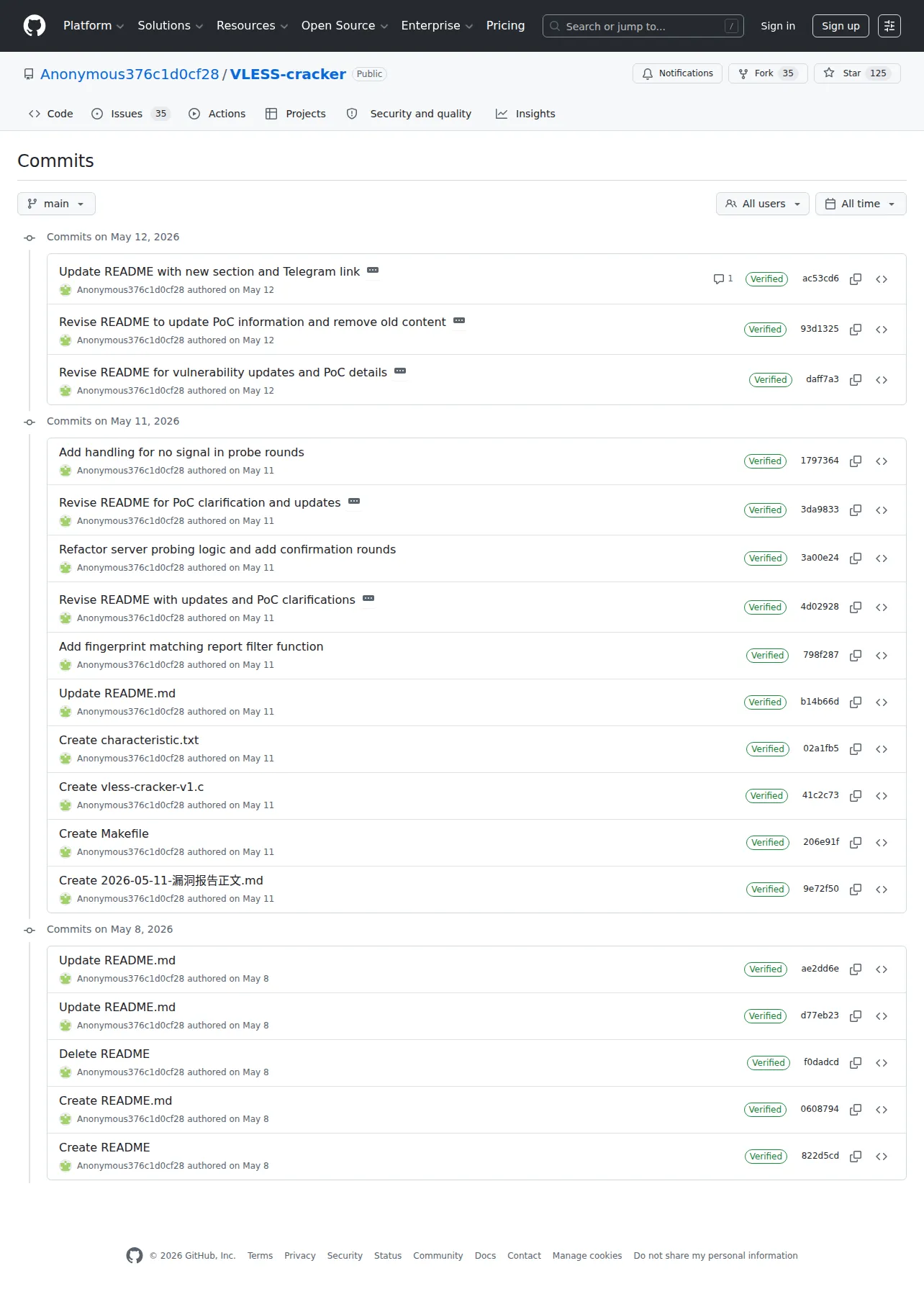Screen dimensions: 924x1294
Task: Expand the Solutions navigation menu
Action: click(171, 26)
